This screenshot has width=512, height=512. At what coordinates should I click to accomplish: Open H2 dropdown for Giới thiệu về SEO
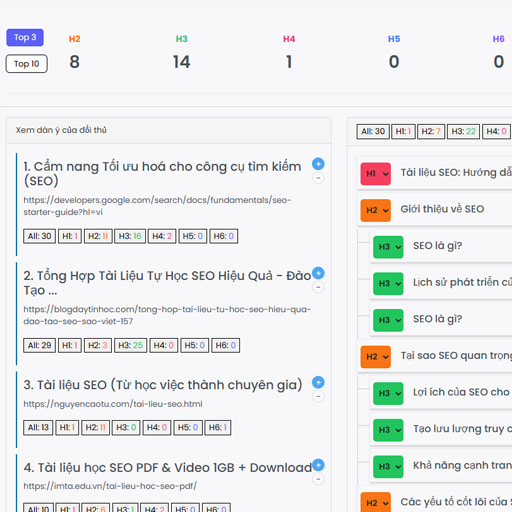pyautogui.click(x=375, y=210)
